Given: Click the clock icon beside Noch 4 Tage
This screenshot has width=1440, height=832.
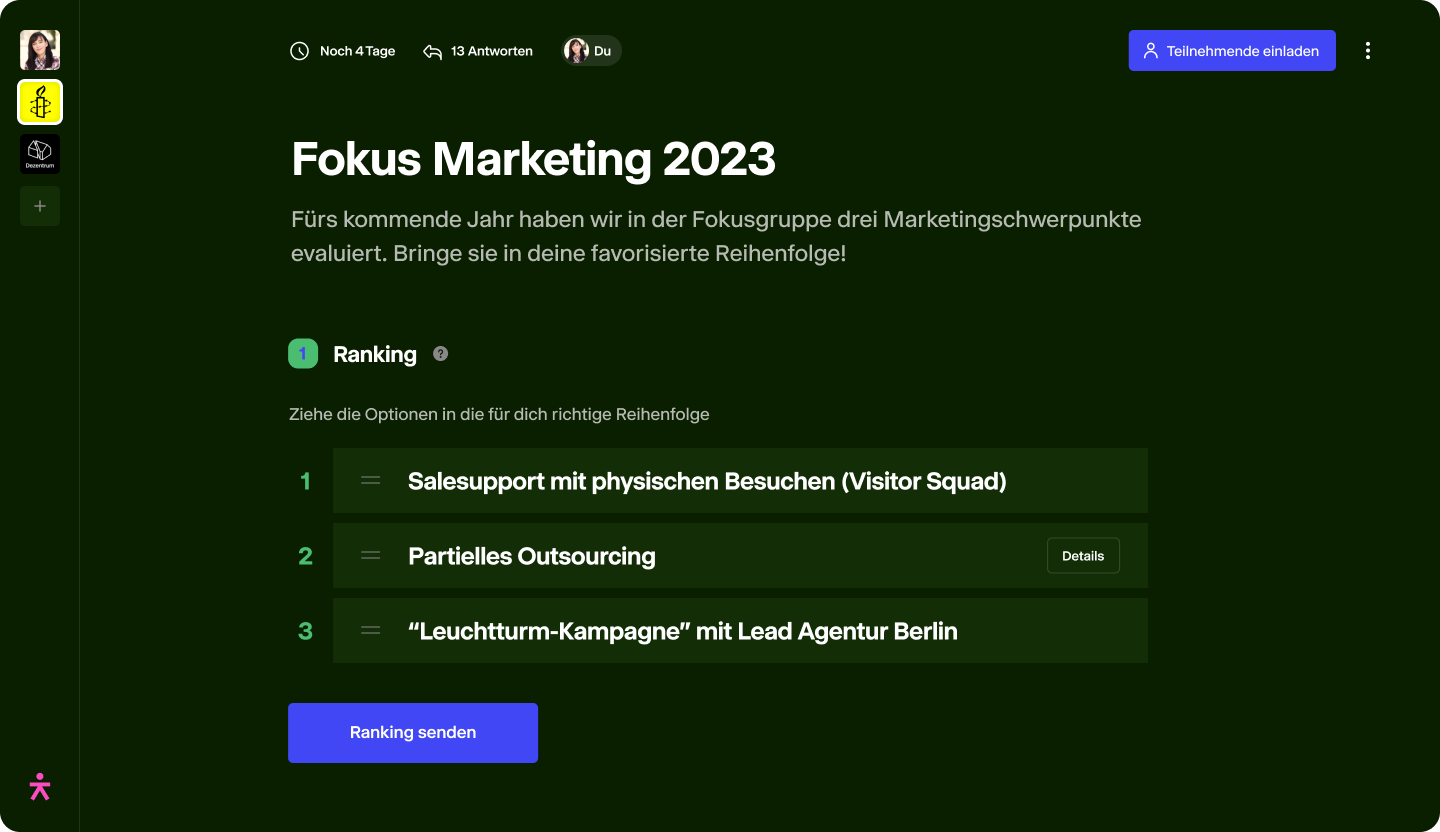Looking at the screenshot, I should pos(299,51).
